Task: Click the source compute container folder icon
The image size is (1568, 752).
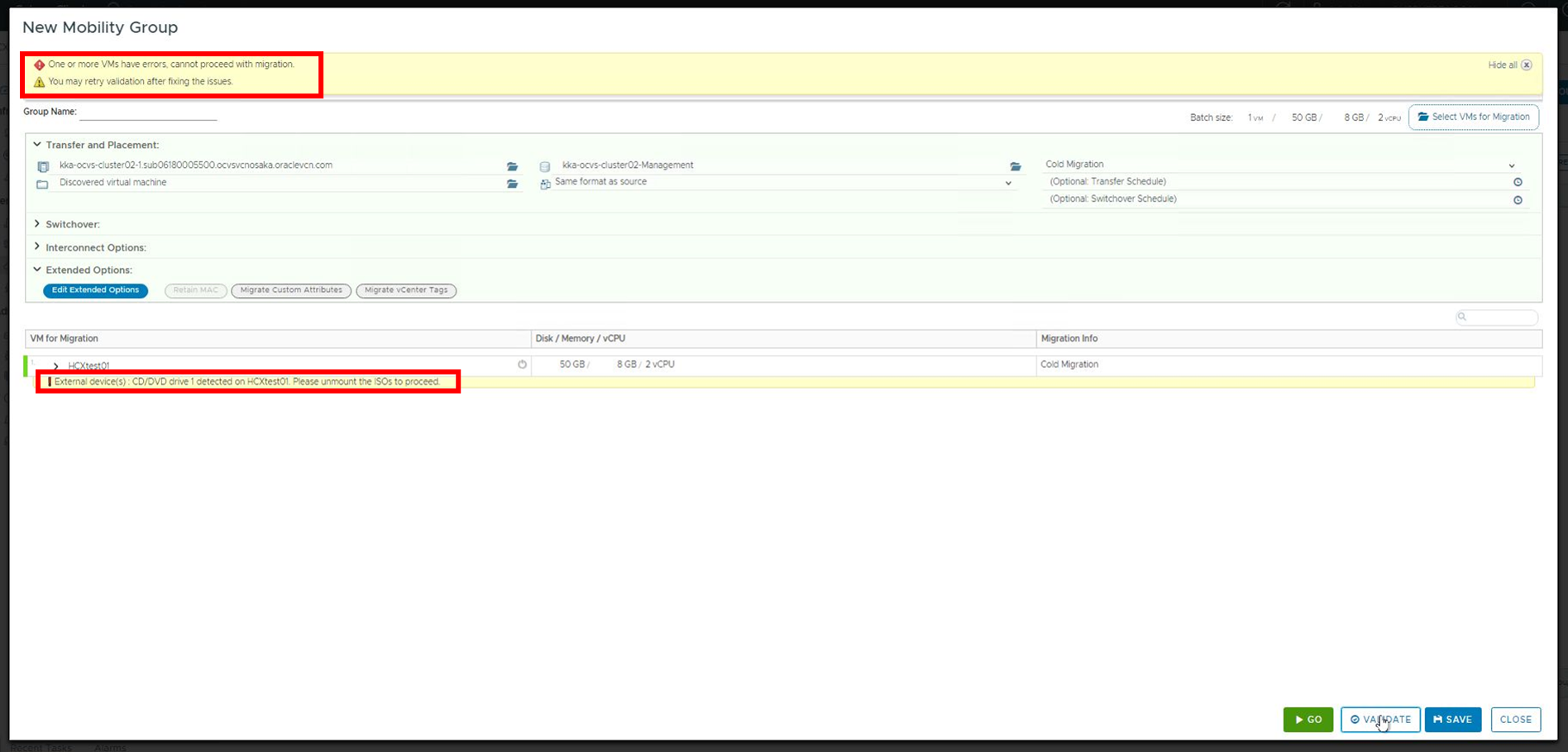Action: tap(512, 166)
